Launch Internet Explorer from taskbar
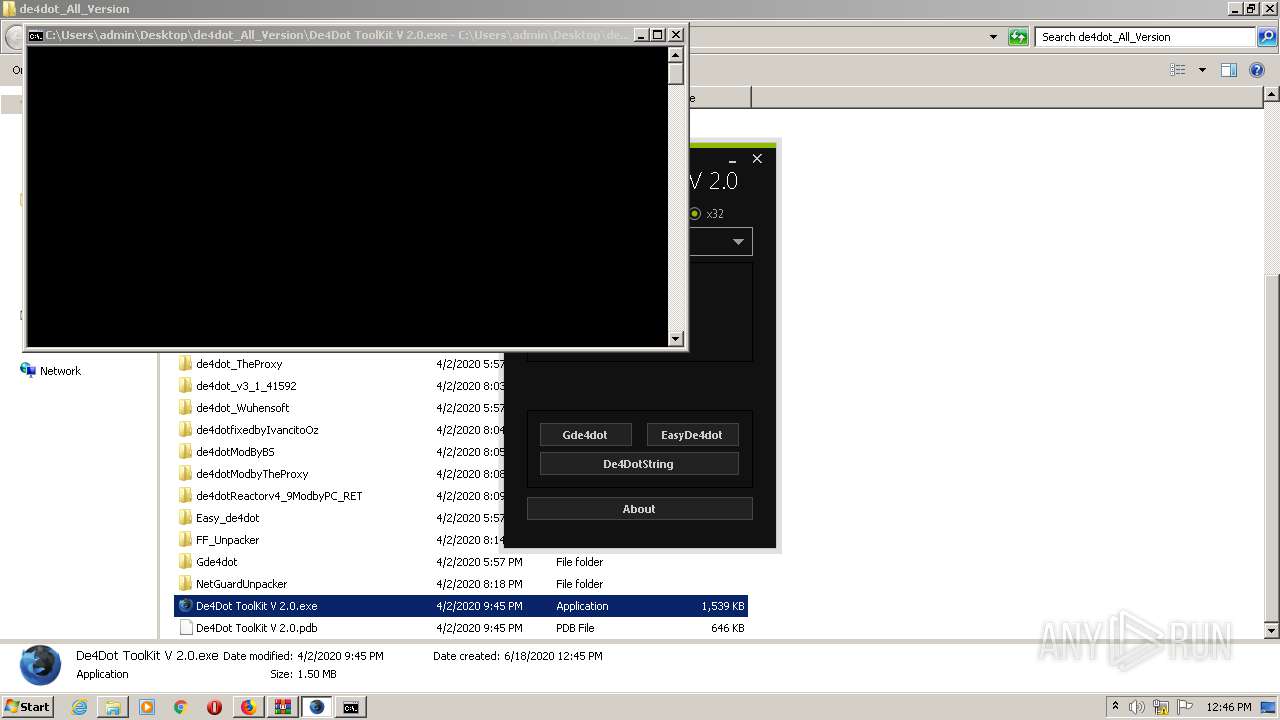 (x=79, y=707)
